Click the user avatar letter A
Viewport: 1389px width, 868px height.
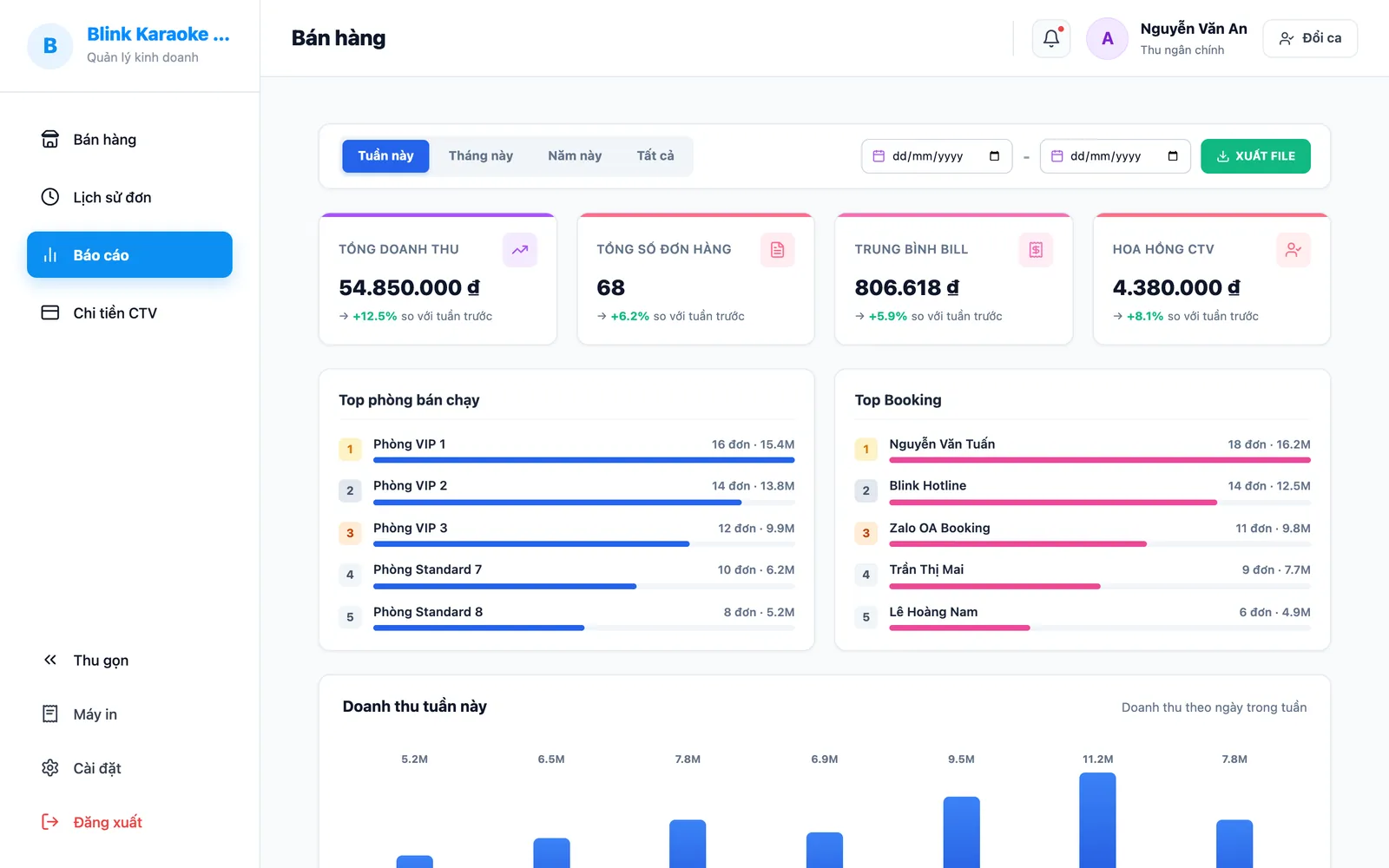point(1108,38)
